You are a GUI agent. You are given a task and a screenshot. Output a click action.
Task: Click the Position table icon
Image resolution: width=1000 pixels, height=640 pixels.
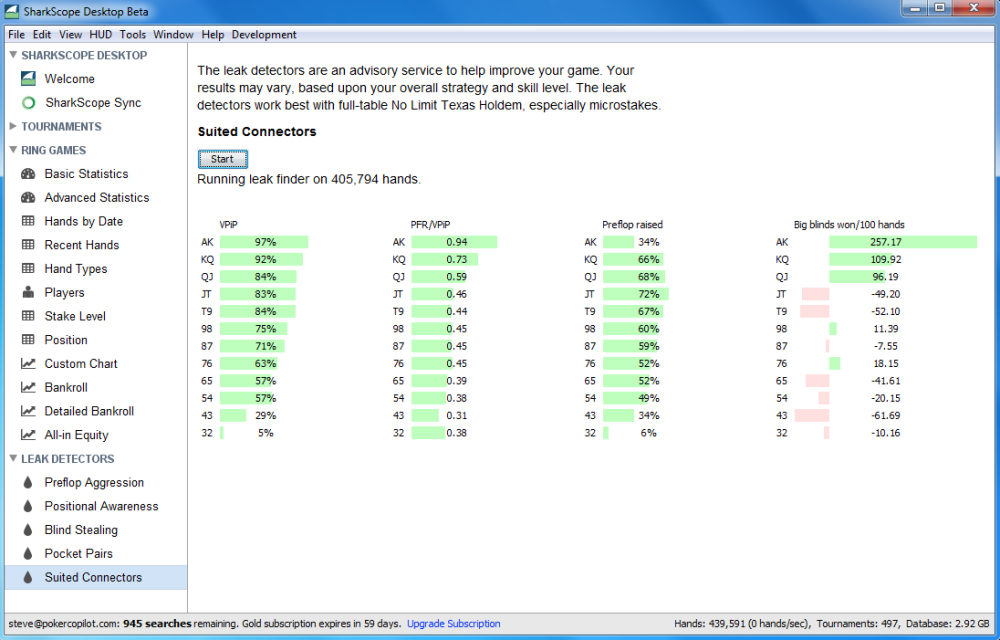click(x=28, y=340)
